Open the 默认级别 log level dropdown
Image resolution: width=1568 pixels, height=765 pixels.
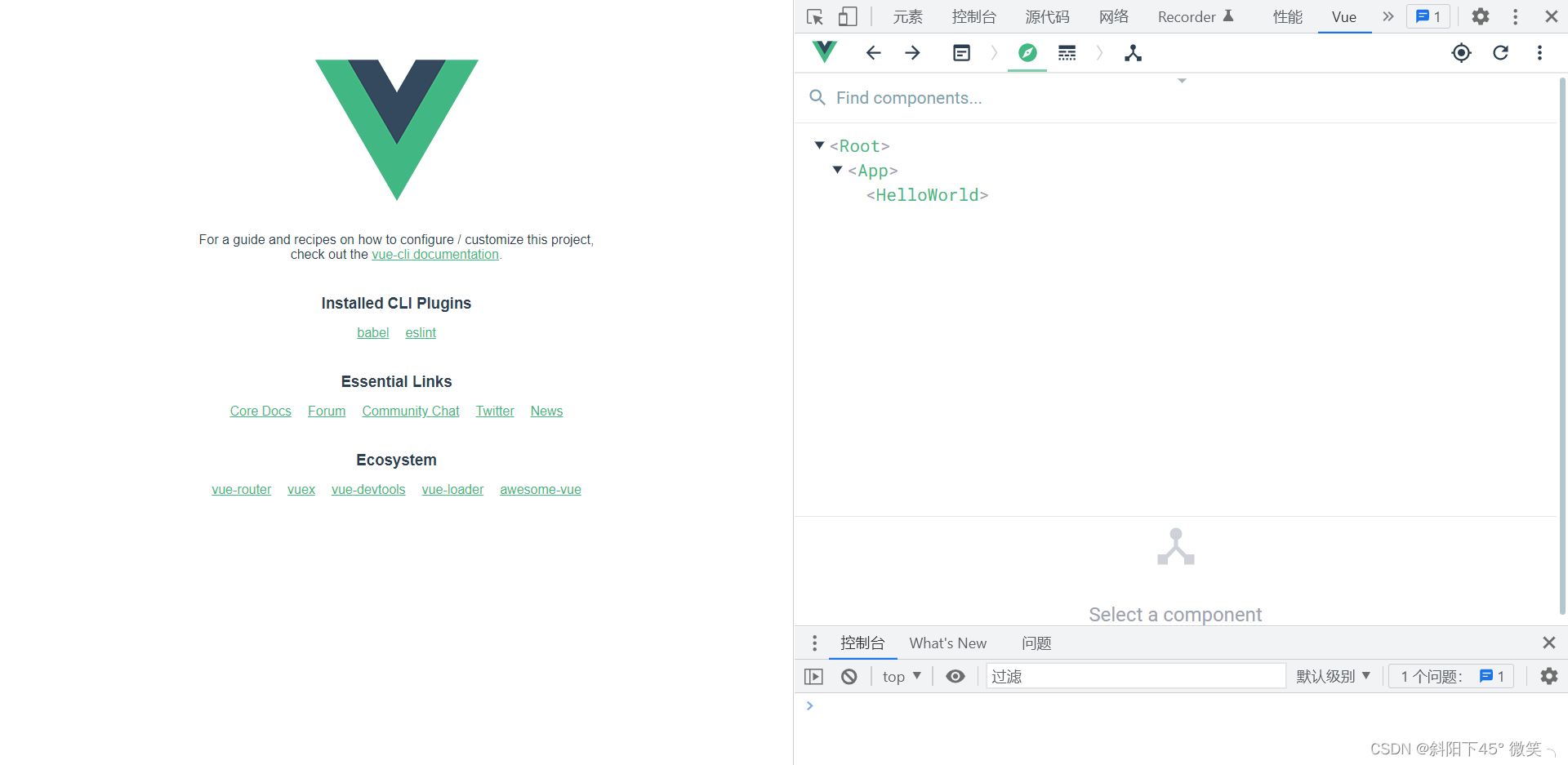tap(1333, 676)
